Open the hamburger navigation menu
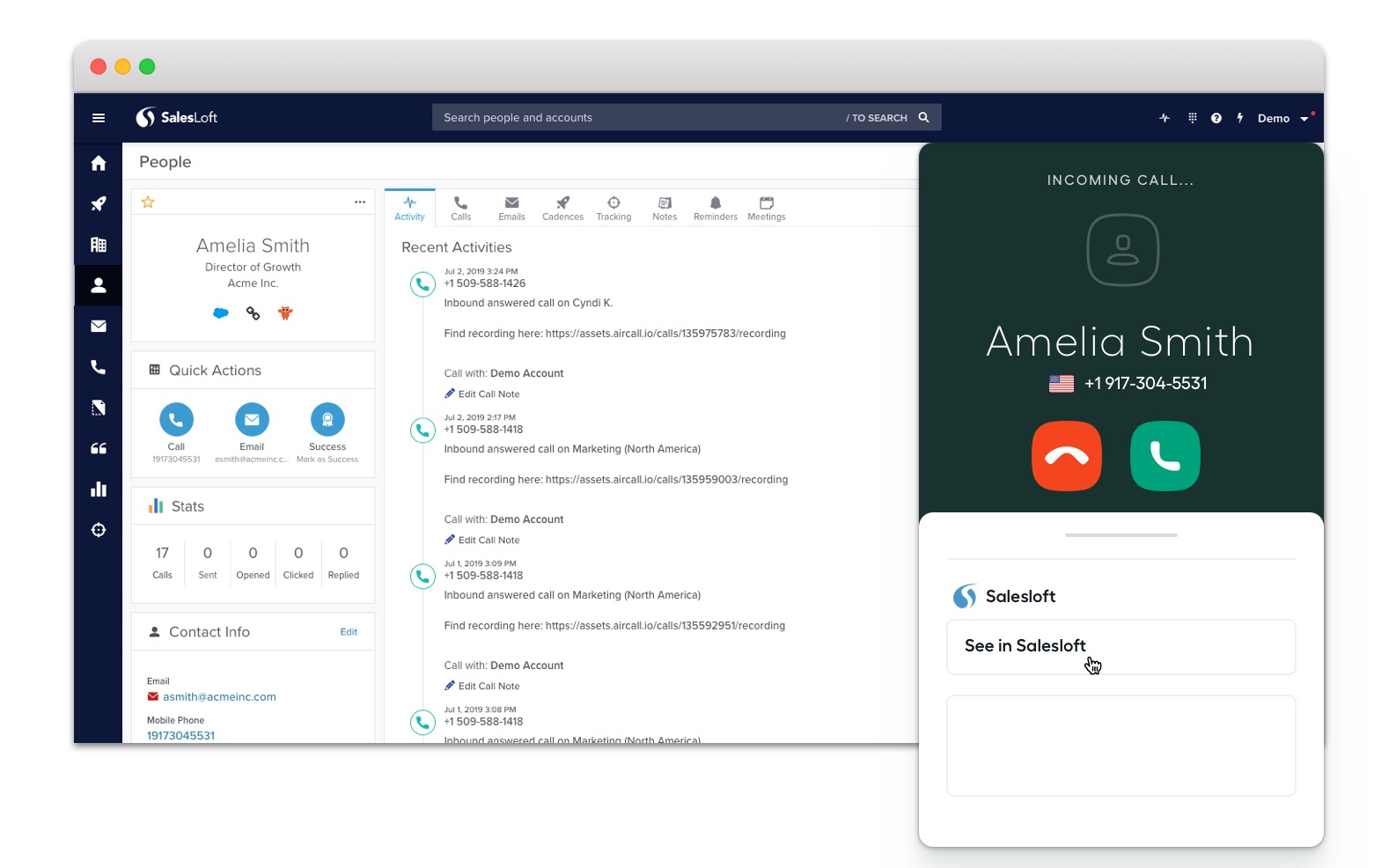The width and height of the screenshot is (1396, 868). click(99, 118)
